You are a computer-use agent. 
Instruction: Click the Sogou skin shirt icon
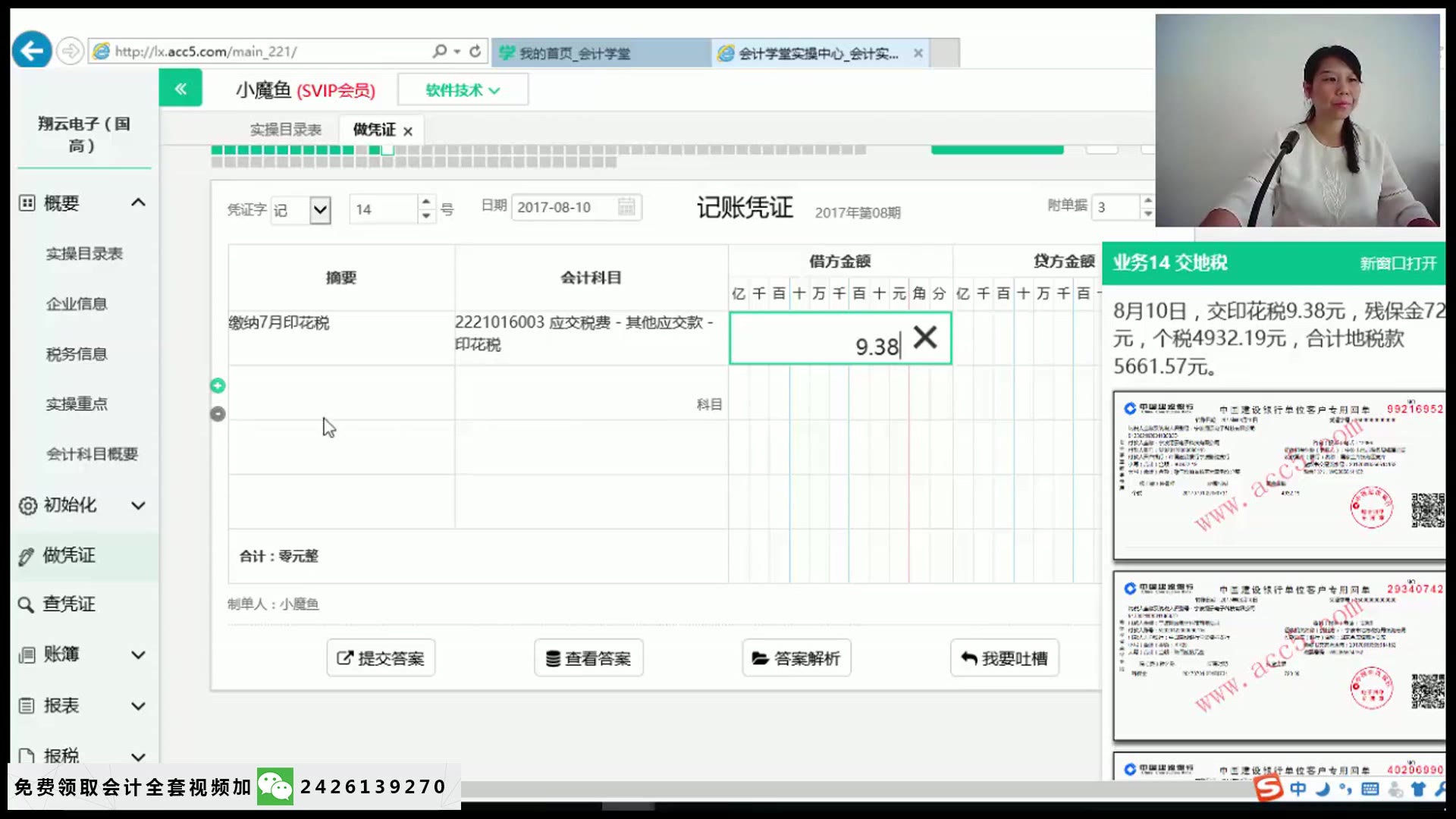pos(1418,789)
